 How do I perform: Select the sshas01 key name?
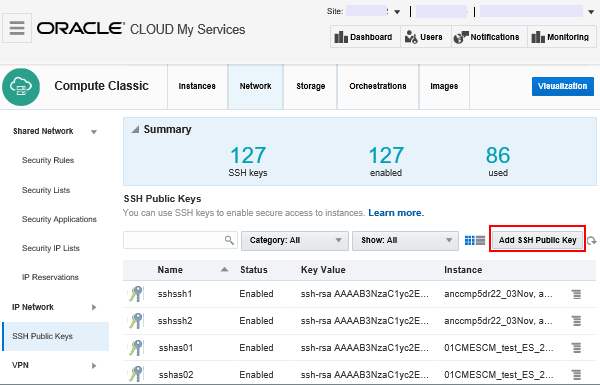click(176, 348)
